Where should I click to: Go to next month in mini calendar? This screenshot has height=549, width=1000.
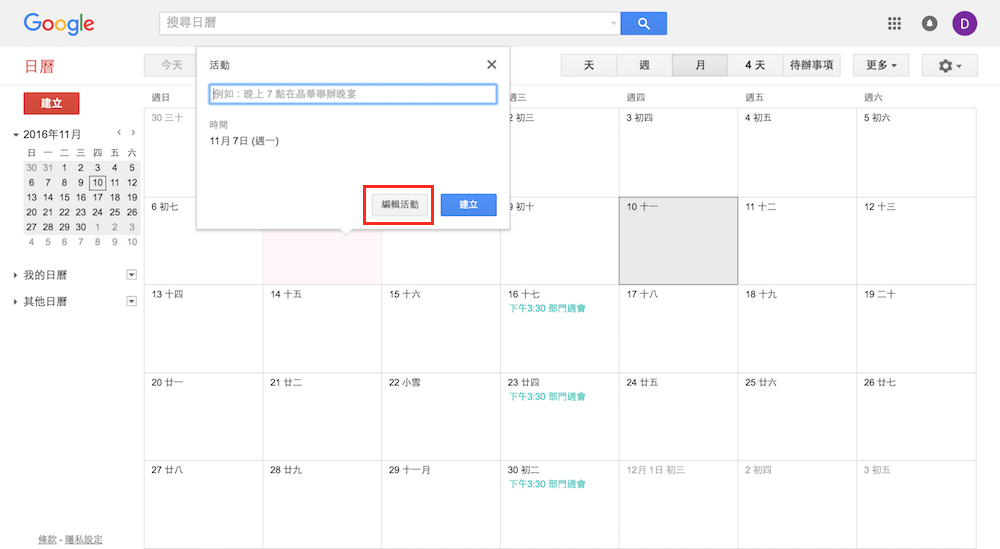(x=134, y=133)
